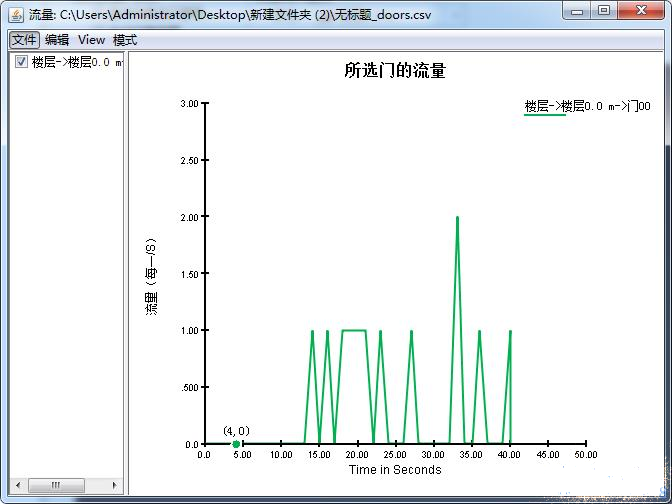672x504 pixels.
Task: Click the horizontal scrollbar thumb in side panel
Action: (x=56, y=485)
